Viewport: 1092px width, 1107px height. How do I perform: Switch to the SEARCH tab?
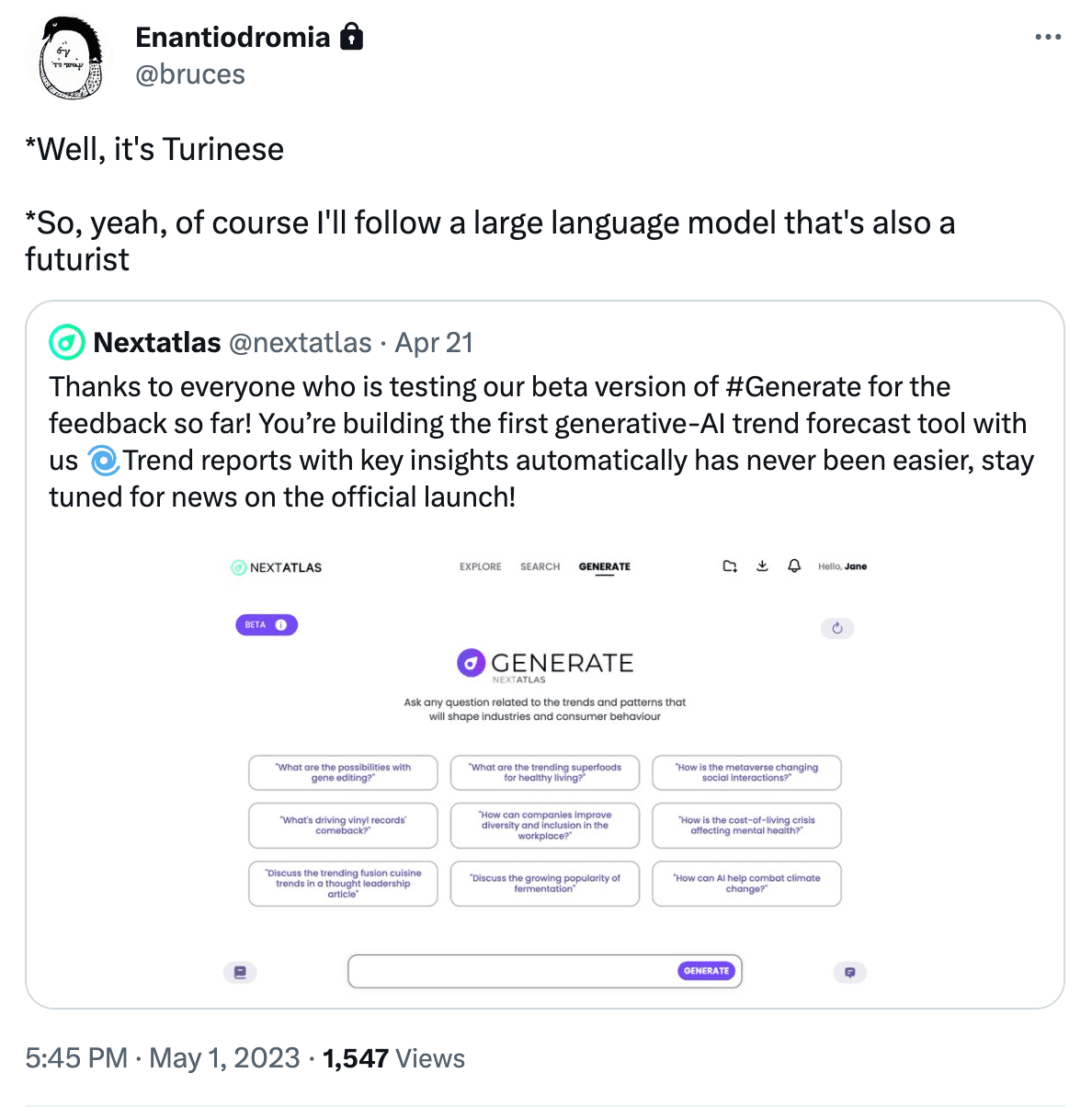(540, 567)
